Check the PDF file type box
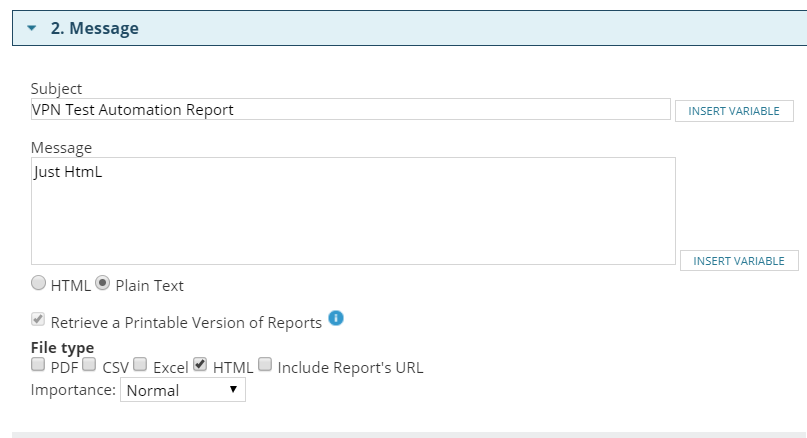The width and height of the screenshot is (807, 438). coord(38,364)
